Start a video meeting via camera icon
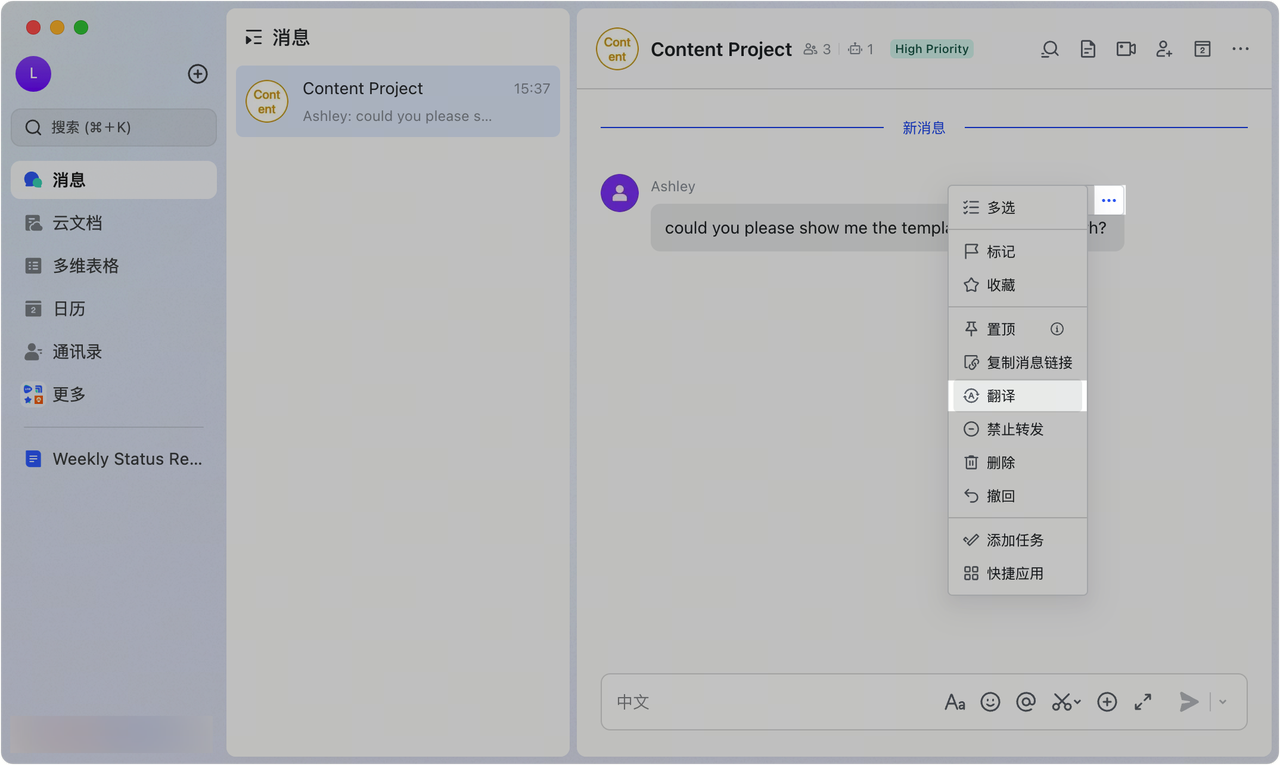This screenshot has height=765, width=1280. 1126,49
